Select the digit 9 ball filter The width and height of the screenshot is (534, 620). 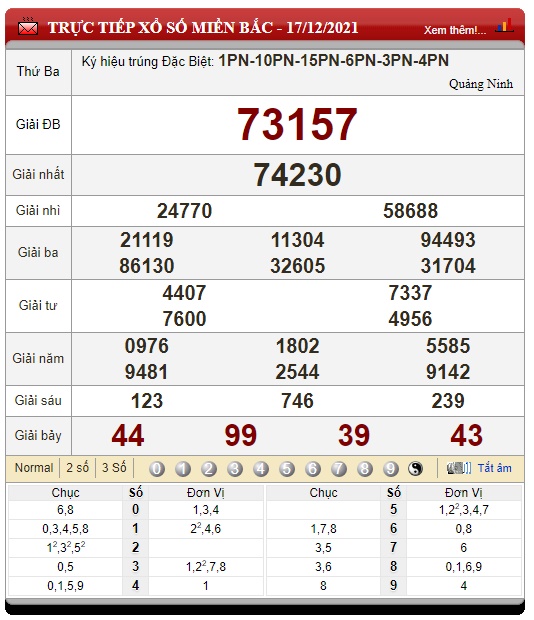tap(391, 469)
